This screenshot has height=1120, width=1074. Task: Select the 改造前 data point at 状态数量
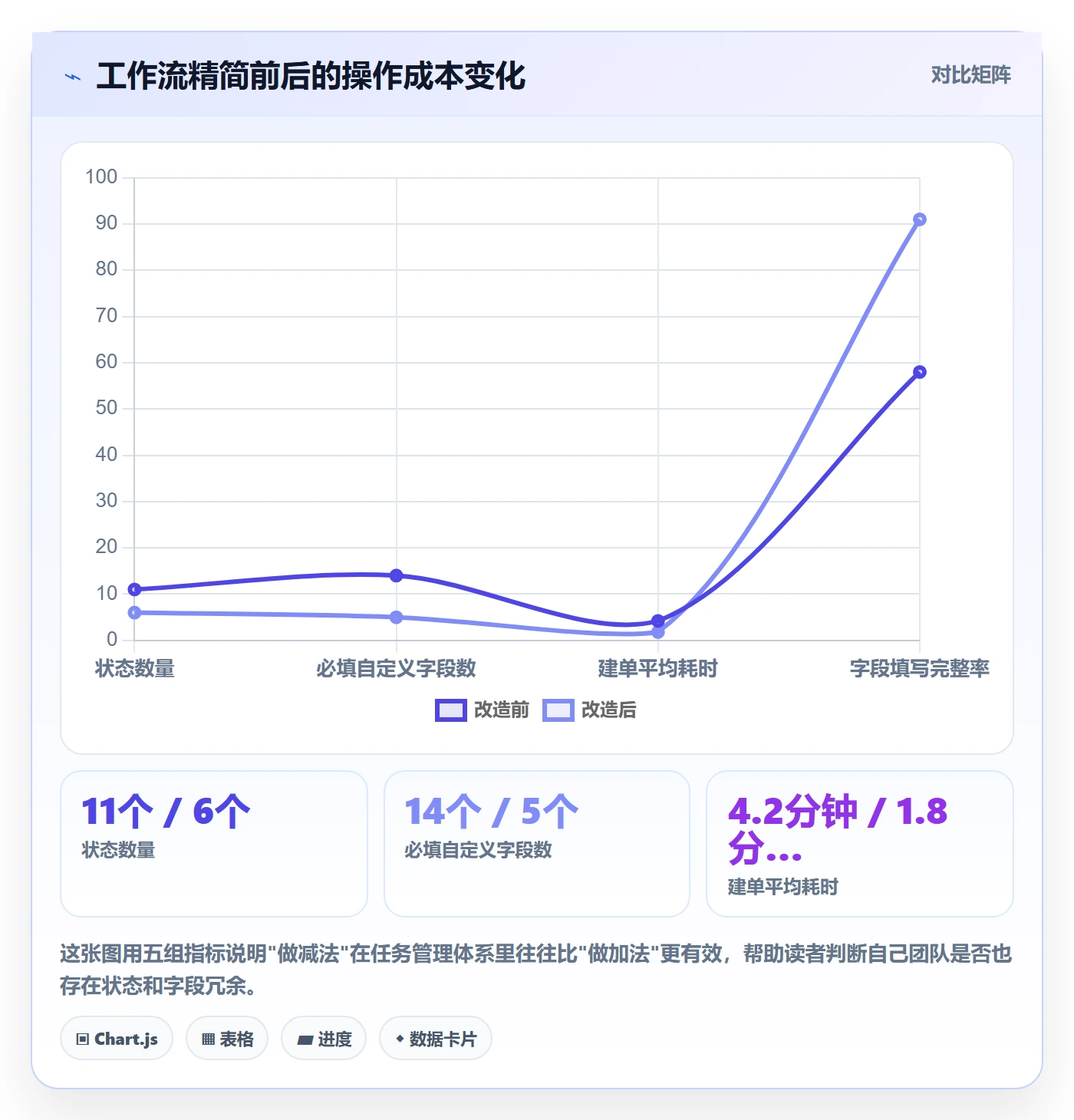(134, 589)
